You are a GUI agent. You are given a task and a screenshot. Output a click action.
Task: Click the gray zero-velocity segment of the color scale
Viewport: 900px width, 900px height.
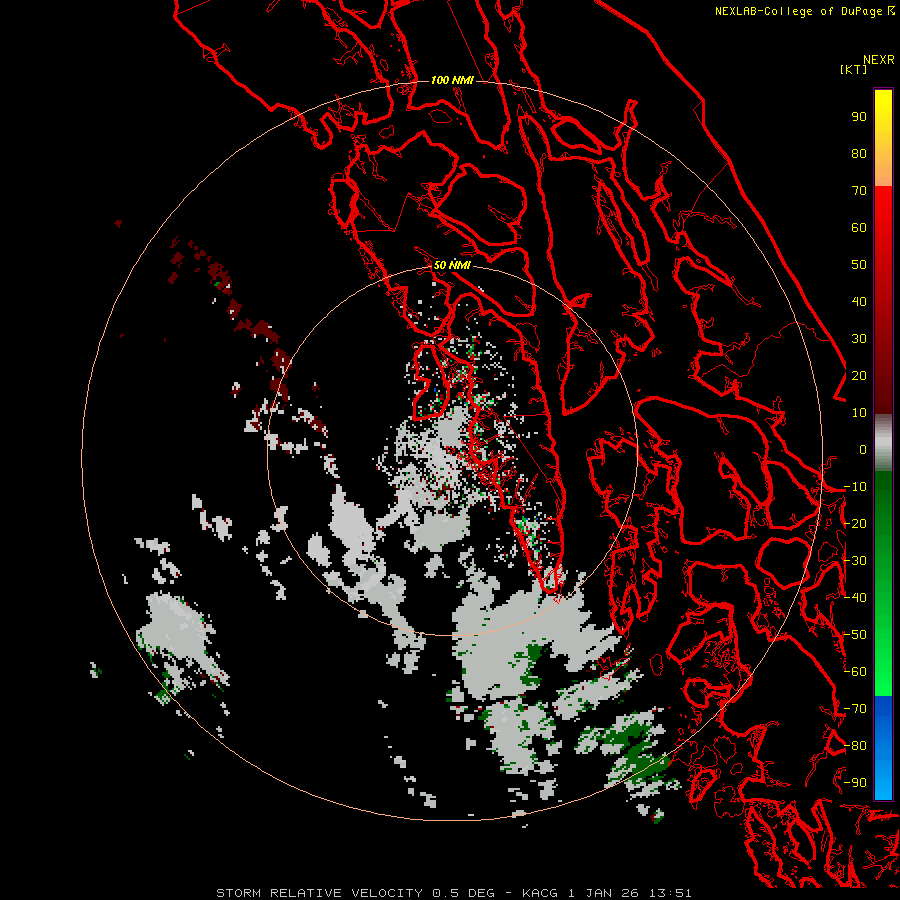click(x=883, y=442)
